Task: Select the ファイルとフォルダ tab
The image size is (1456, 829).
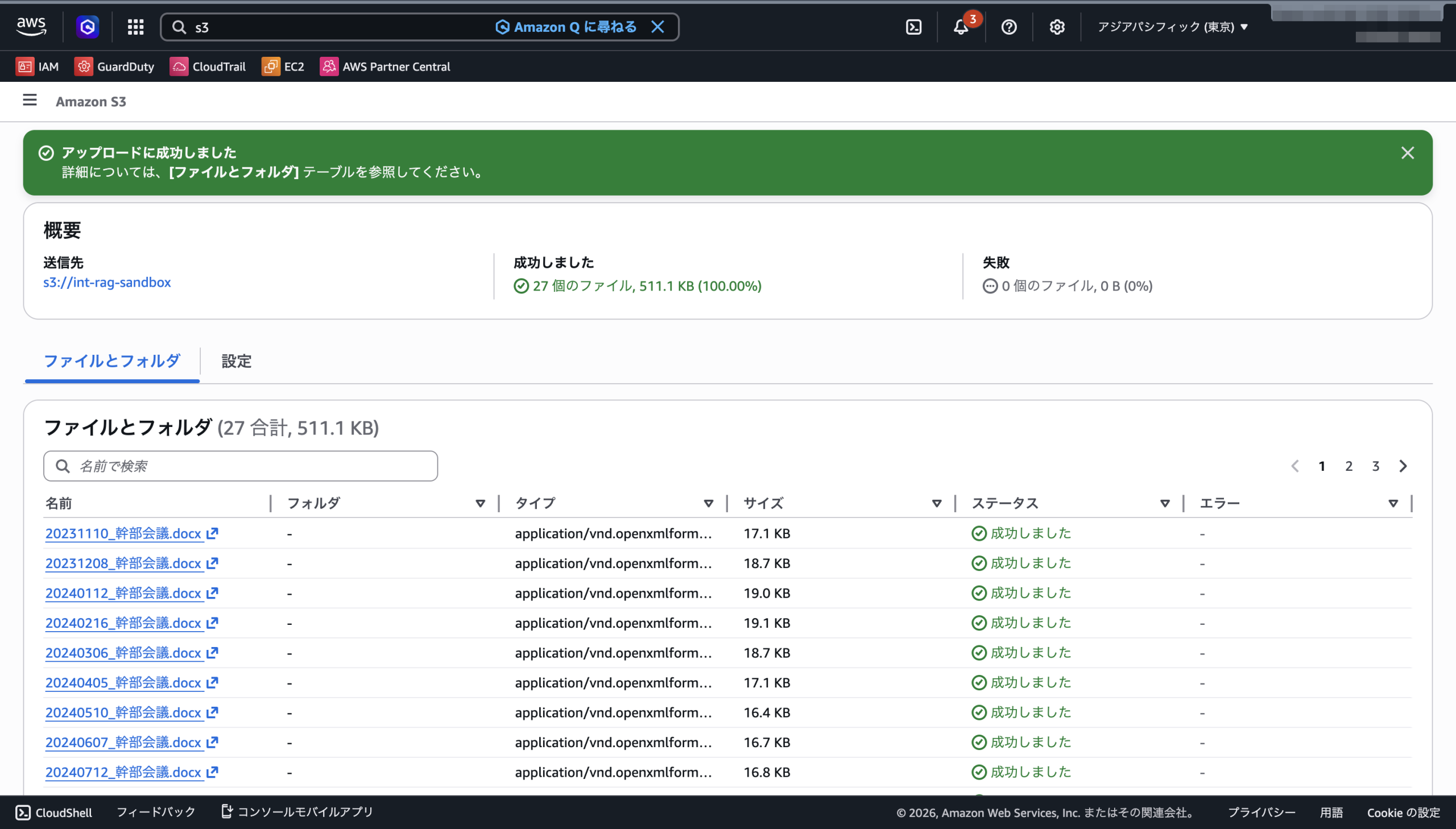Action: pos(112,361)
